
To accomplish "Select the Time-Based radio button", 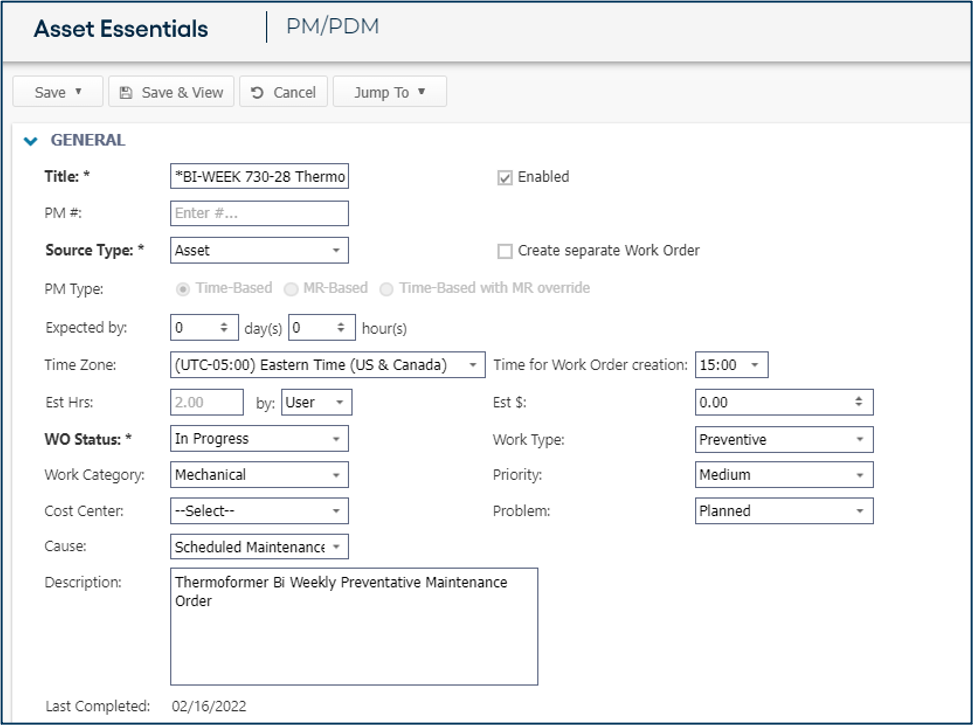I will click(182, 289).
